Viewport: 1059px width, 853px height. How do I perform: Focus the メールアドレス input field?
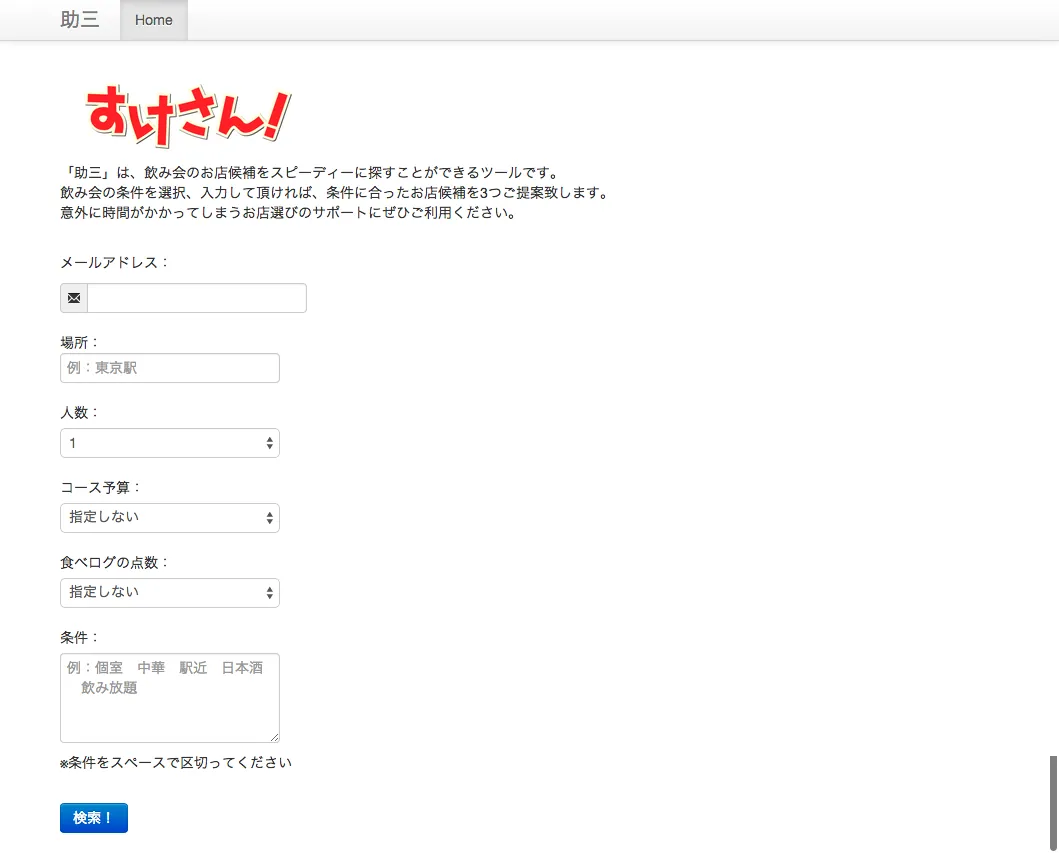[x=197, y=298]
